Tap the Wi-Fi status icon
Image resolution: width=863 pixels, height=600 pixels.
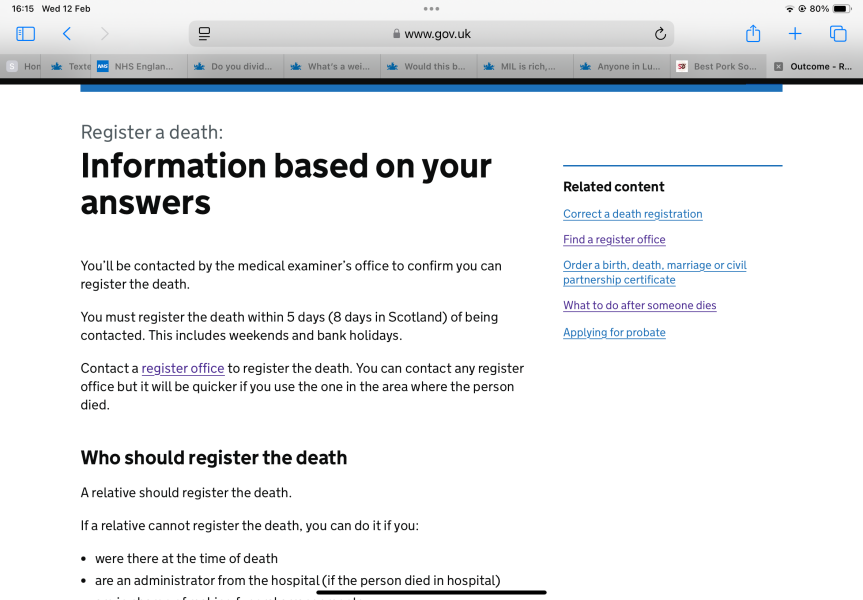coord(789,9)
